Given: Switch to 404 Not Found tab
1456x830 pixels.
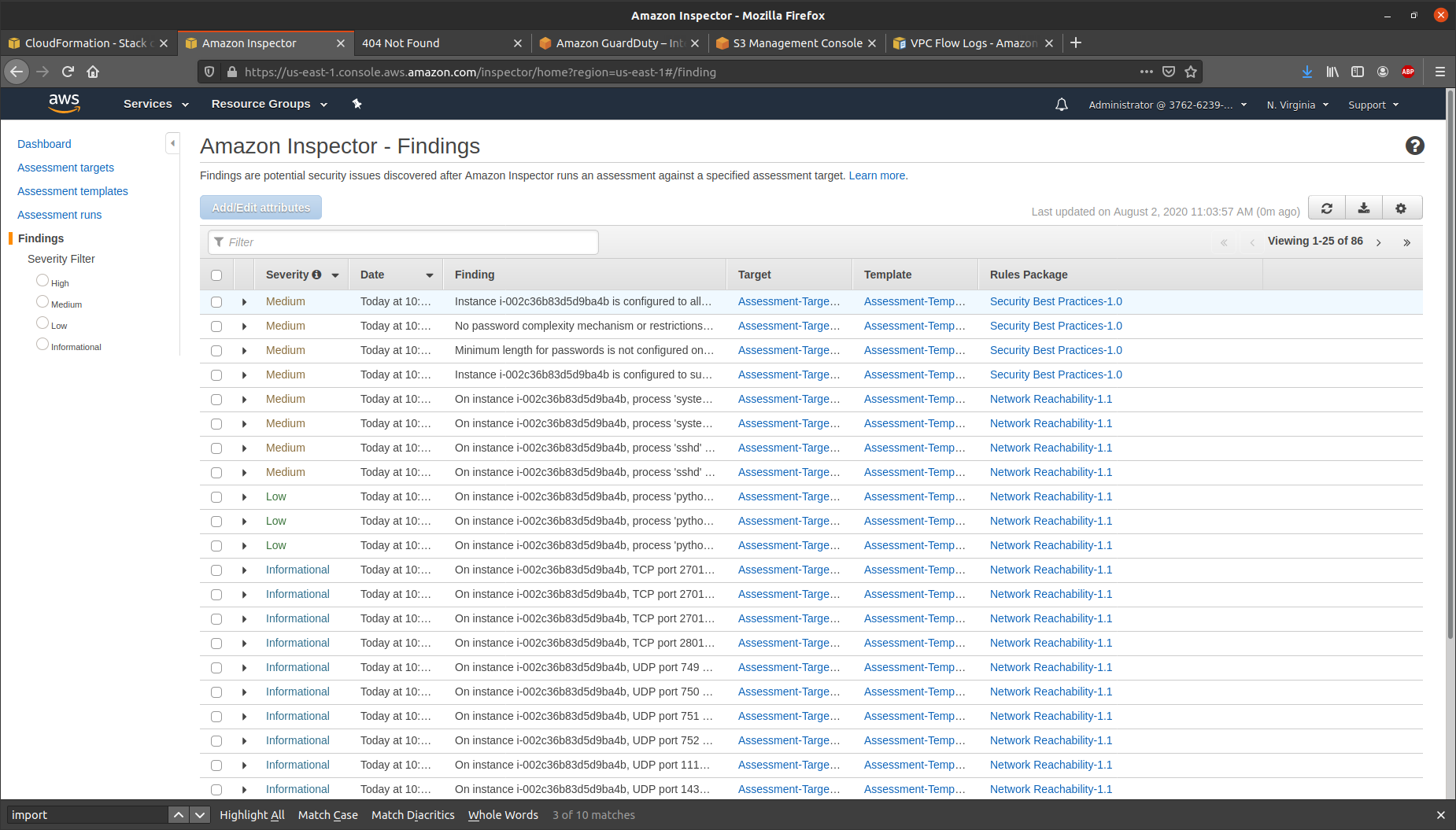Looking at the screenshot, I should point(433,43).
